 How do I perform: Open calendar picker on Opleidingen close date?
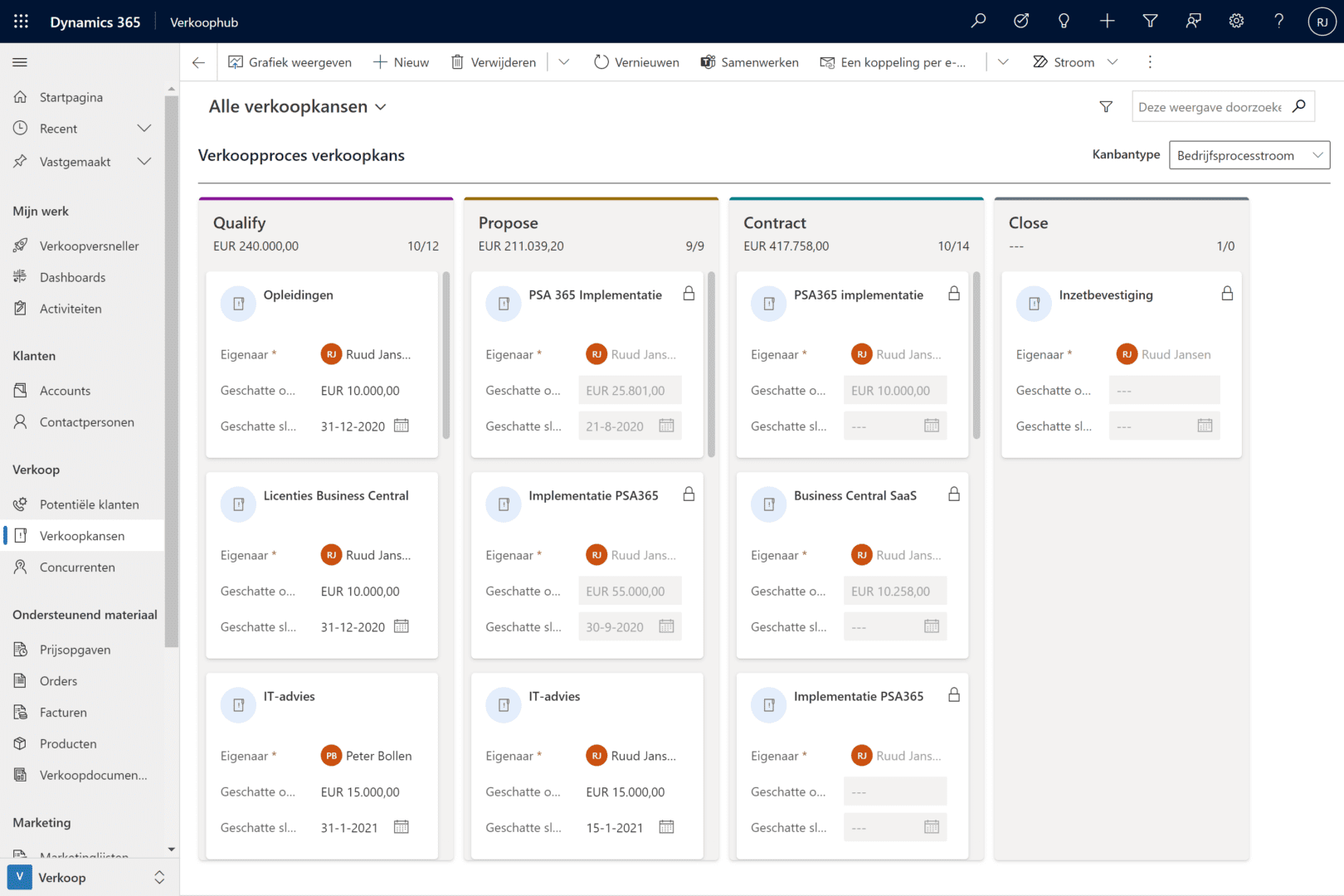coord(402,426)
